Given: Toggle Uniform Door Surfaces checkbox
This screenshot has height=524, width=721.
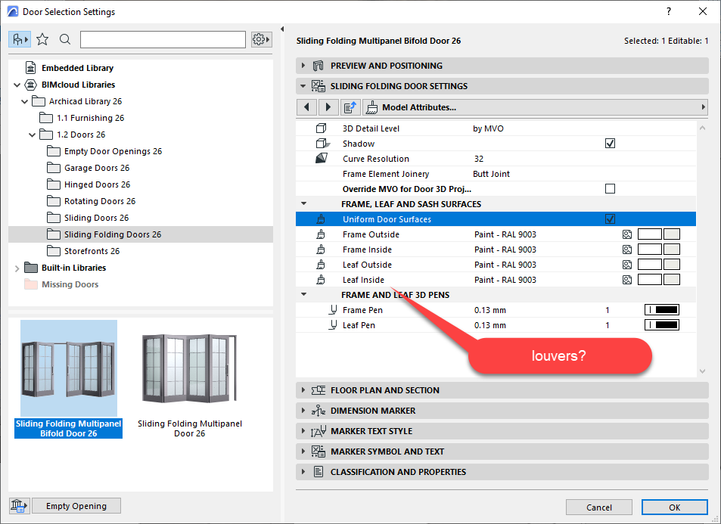Looking at the screenshot, I should tap(610, 219).
